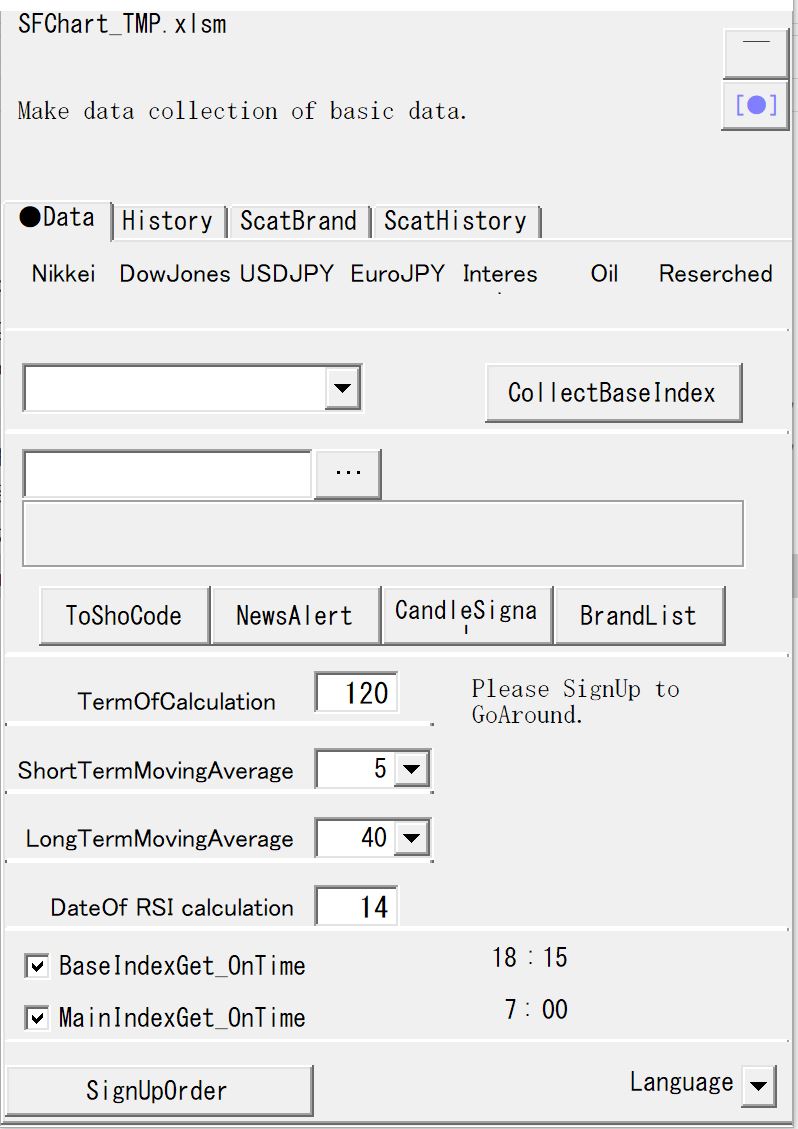Screen dimensions: 798x1129
Task: Click the ToShoCode button
Action: 124,616
